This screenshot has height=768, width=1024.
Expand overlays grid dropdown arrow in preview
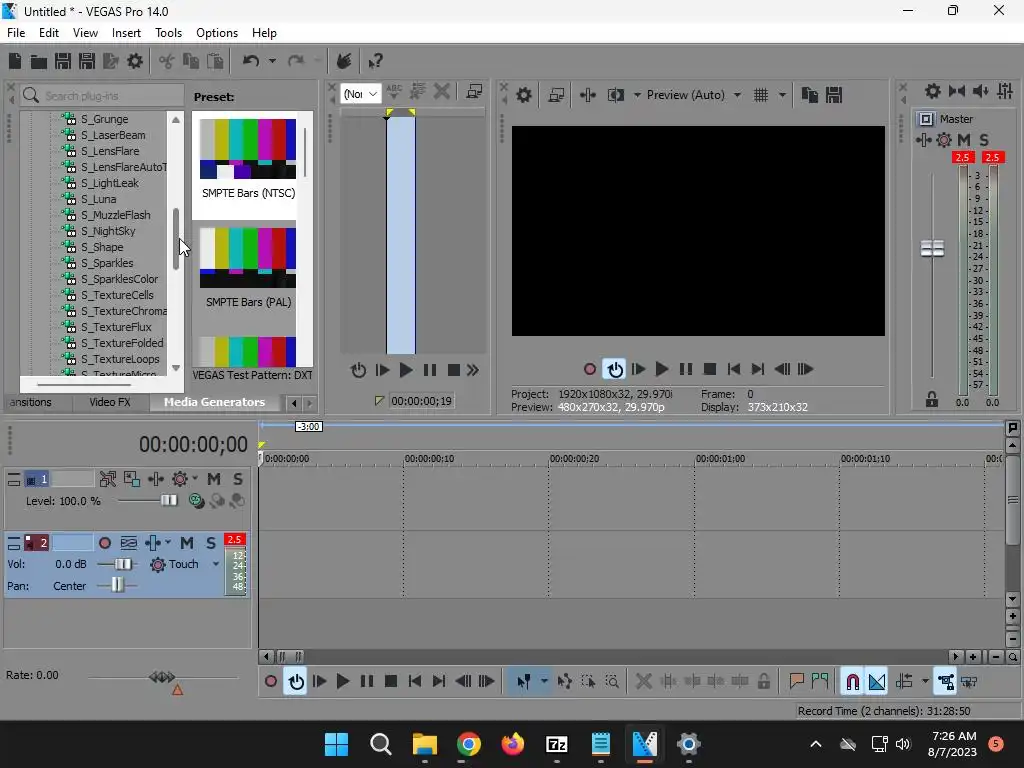click(782, 95)
